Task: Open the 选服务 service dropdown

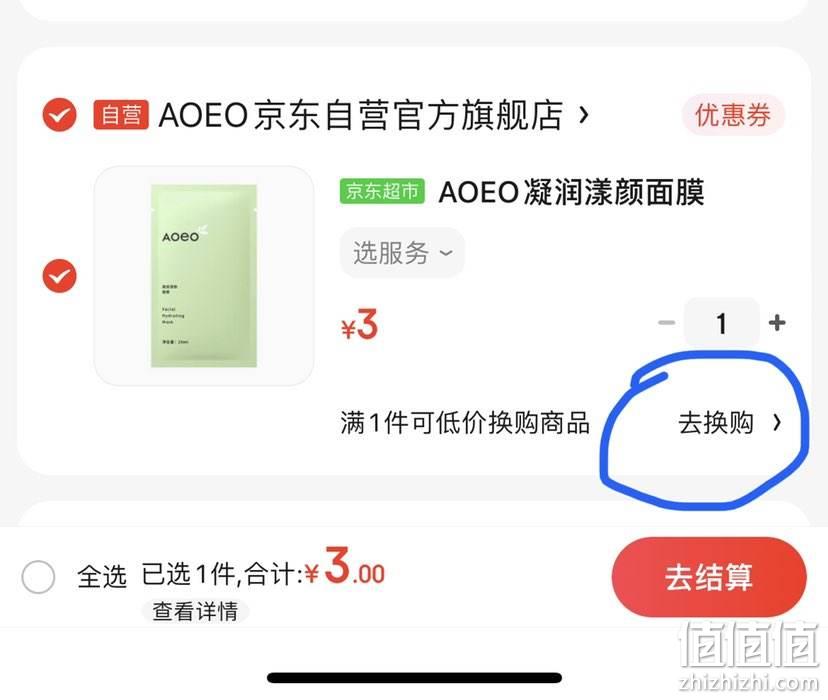Action: (402, 253)
